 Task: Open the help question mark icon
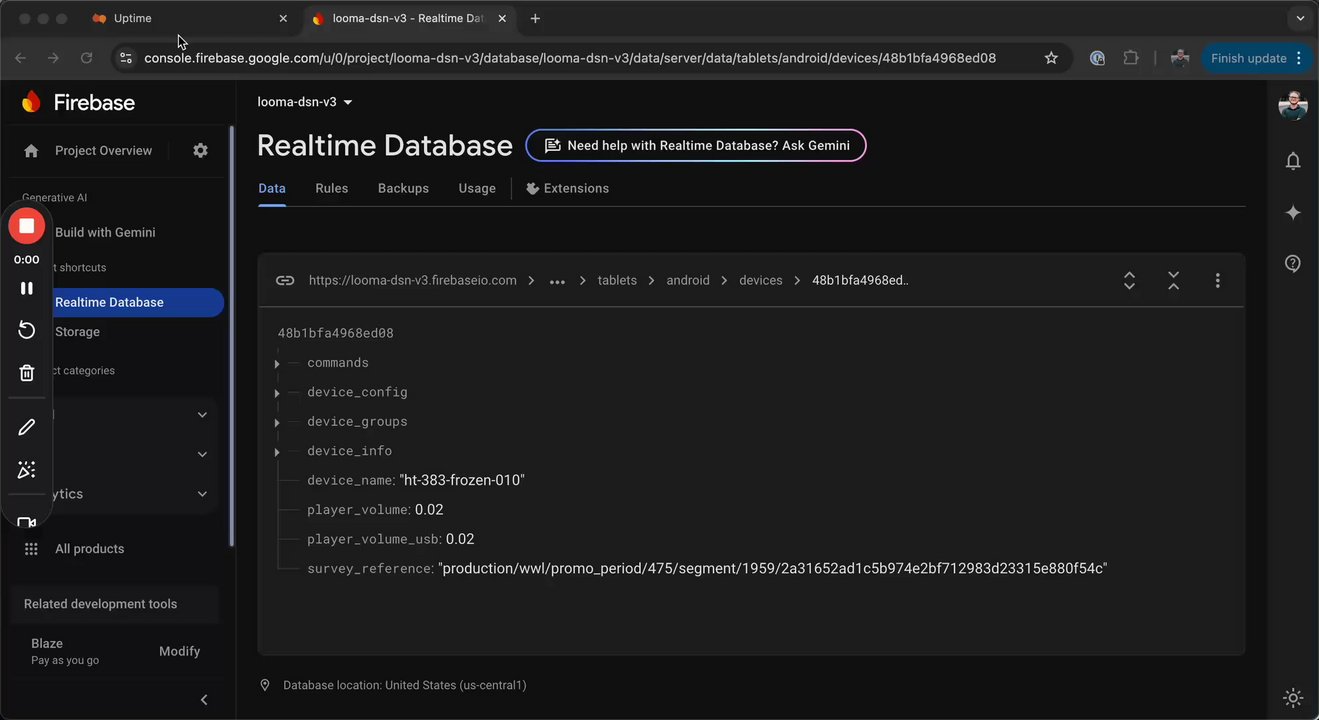click(x=1293, y=264)
